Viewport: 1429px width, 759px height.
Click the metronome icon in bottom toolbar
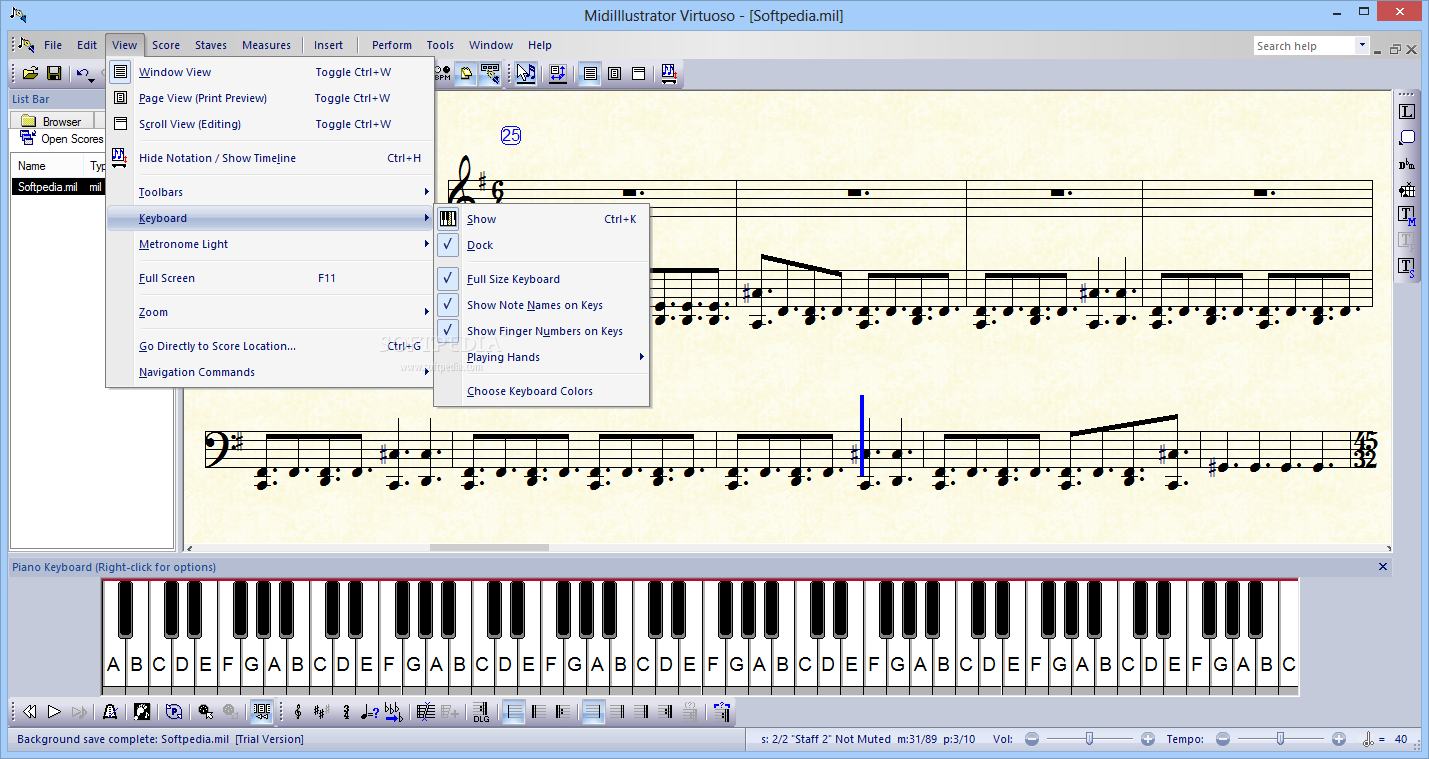pyautogui.click(x=111, y=712)
